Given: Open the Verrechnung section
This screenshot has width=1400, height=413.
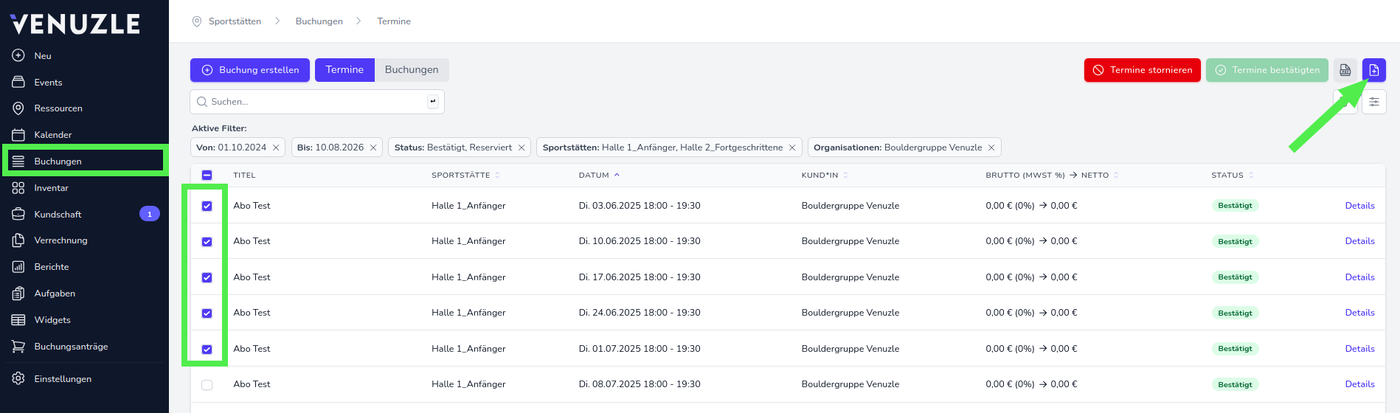Looking at the screenshot, I should point(61,240).
